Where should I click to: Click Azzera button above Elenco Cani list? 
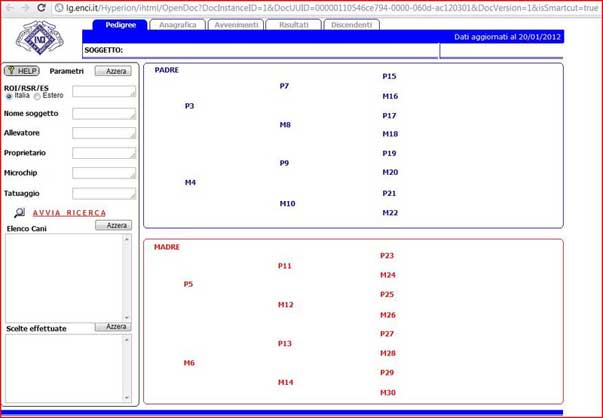[113, 225]
